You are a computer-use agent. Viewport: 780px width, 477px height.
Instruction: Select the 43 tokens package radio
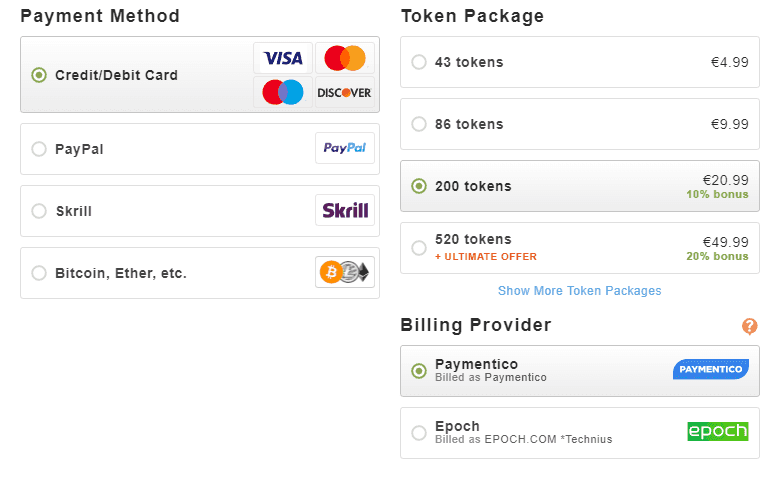coord(419,62)
